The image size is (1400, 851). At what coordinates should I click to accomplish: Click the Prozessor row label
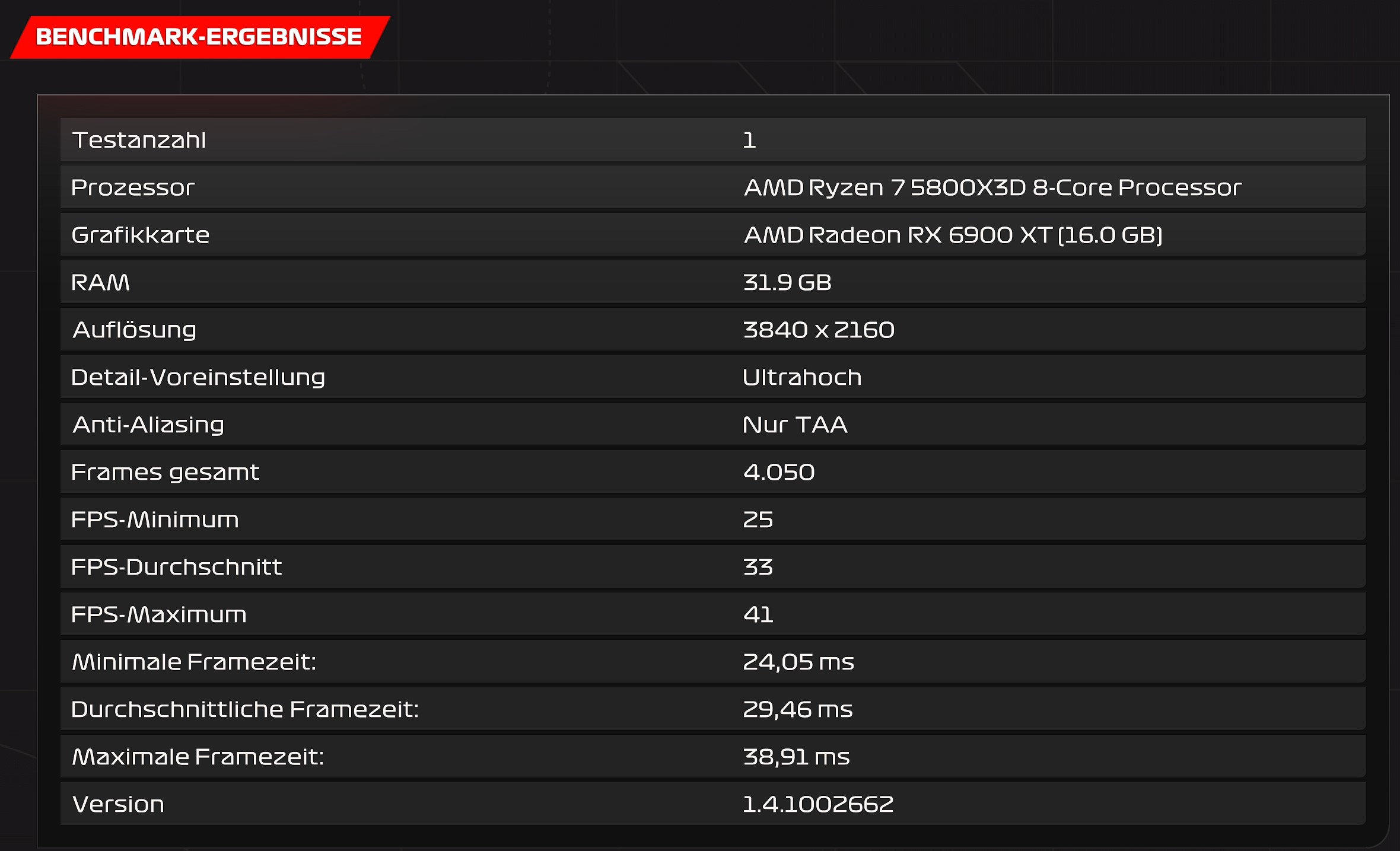133,188
